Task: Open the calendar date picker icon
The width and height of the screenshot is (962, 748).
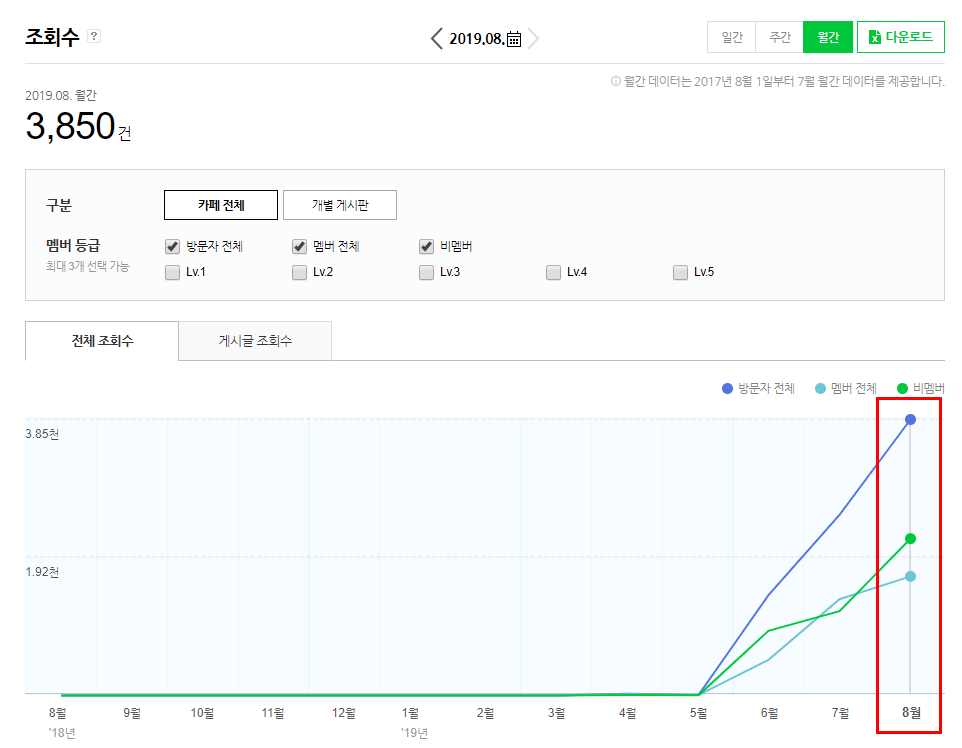Action: pyautogui.click(x=514, y=39)
